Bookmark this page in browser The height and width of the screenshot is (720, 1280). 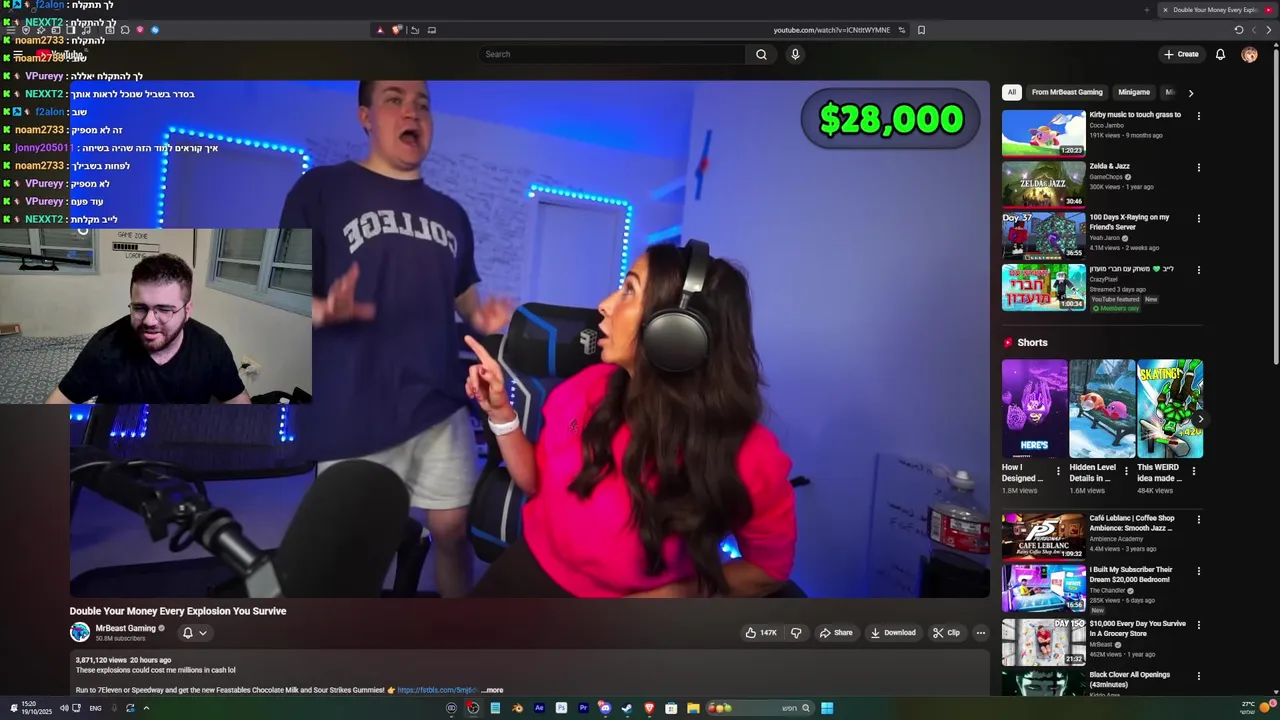[921, 30]
